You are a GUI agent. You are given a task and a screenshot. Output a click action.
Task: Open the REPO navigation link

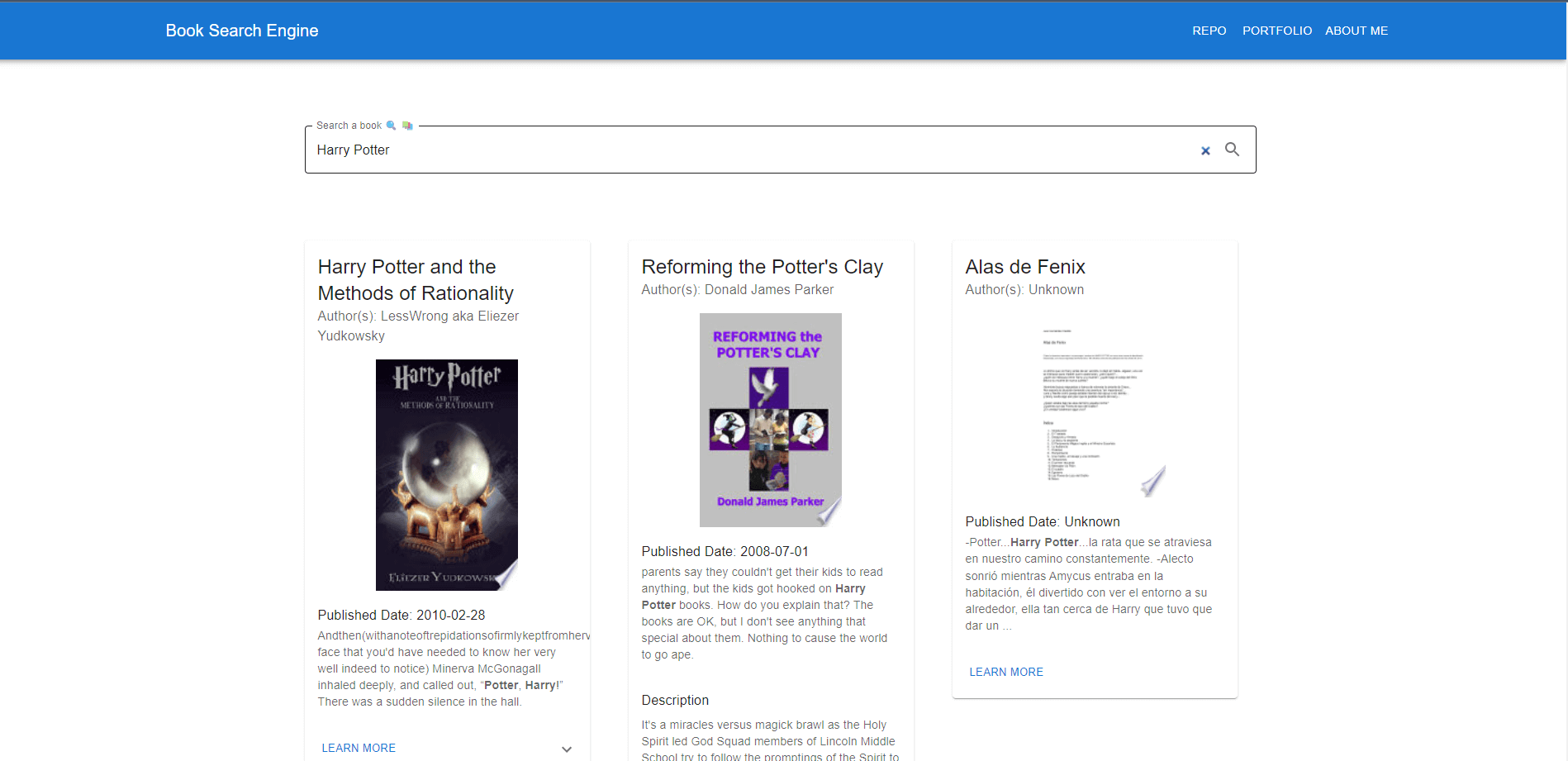[1209, 31]
